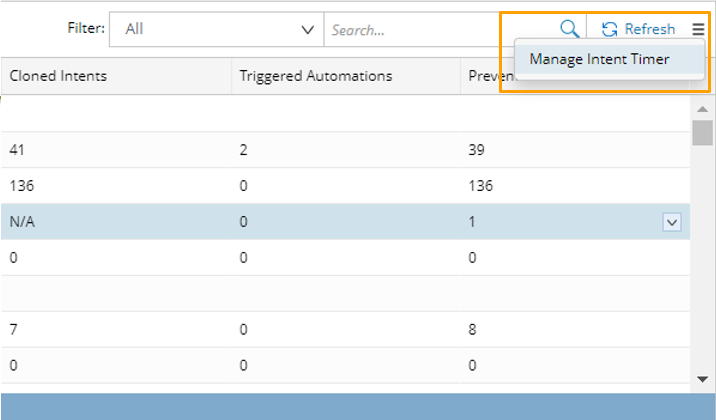Screen dimensions: 716x420
Task: Click the value 39 in the third column
Action: [476, 149]
